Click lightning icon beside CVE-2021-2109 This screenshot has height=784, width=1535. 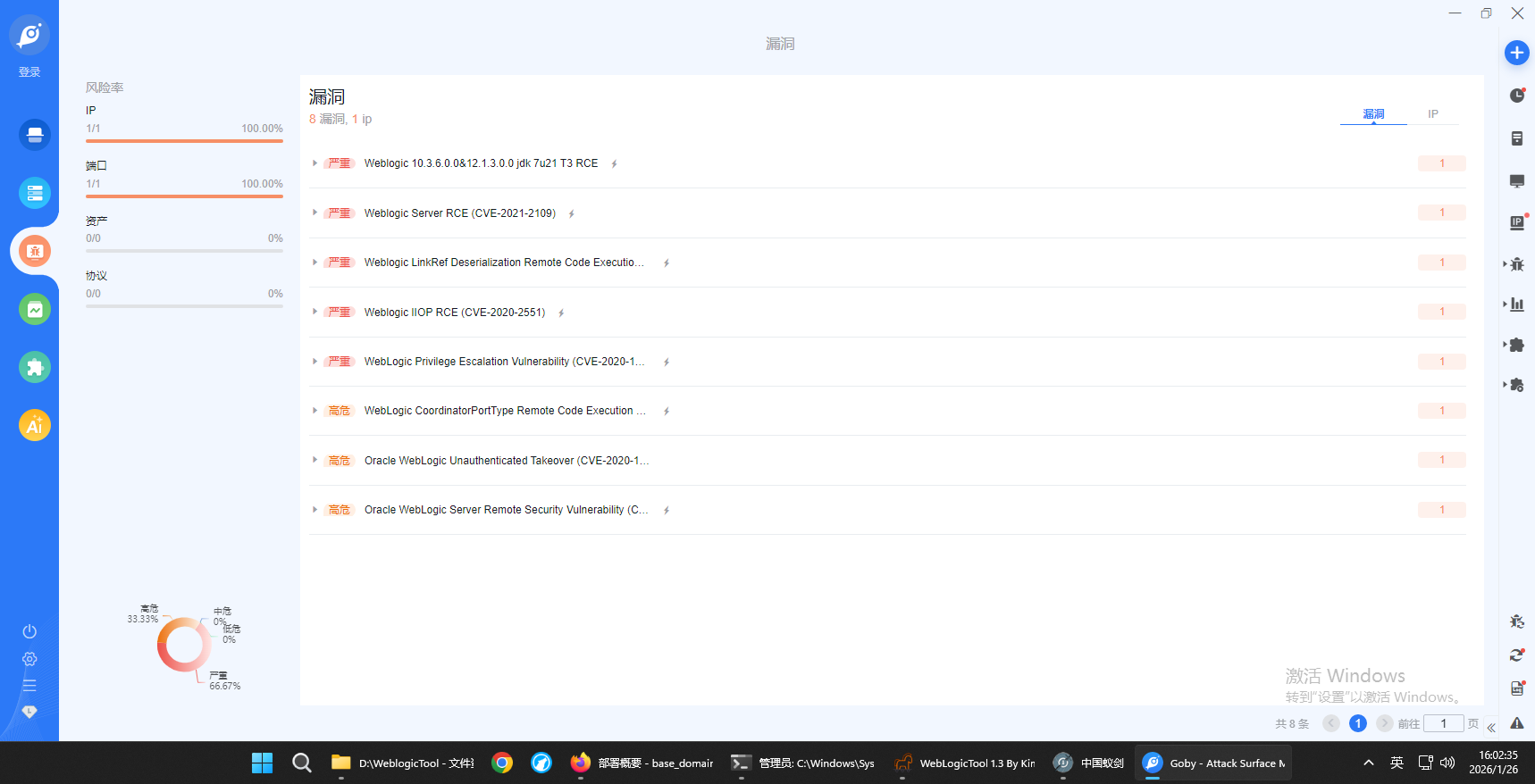point(572,213)
